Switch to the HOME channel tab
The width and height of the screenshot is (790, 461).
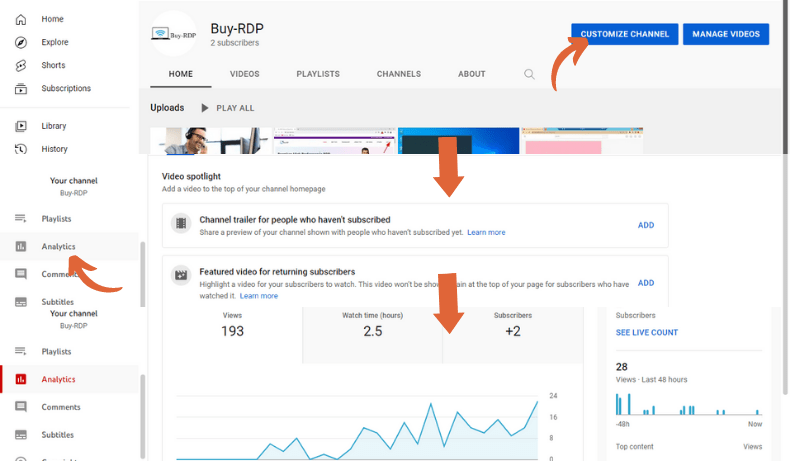[181, 74]
